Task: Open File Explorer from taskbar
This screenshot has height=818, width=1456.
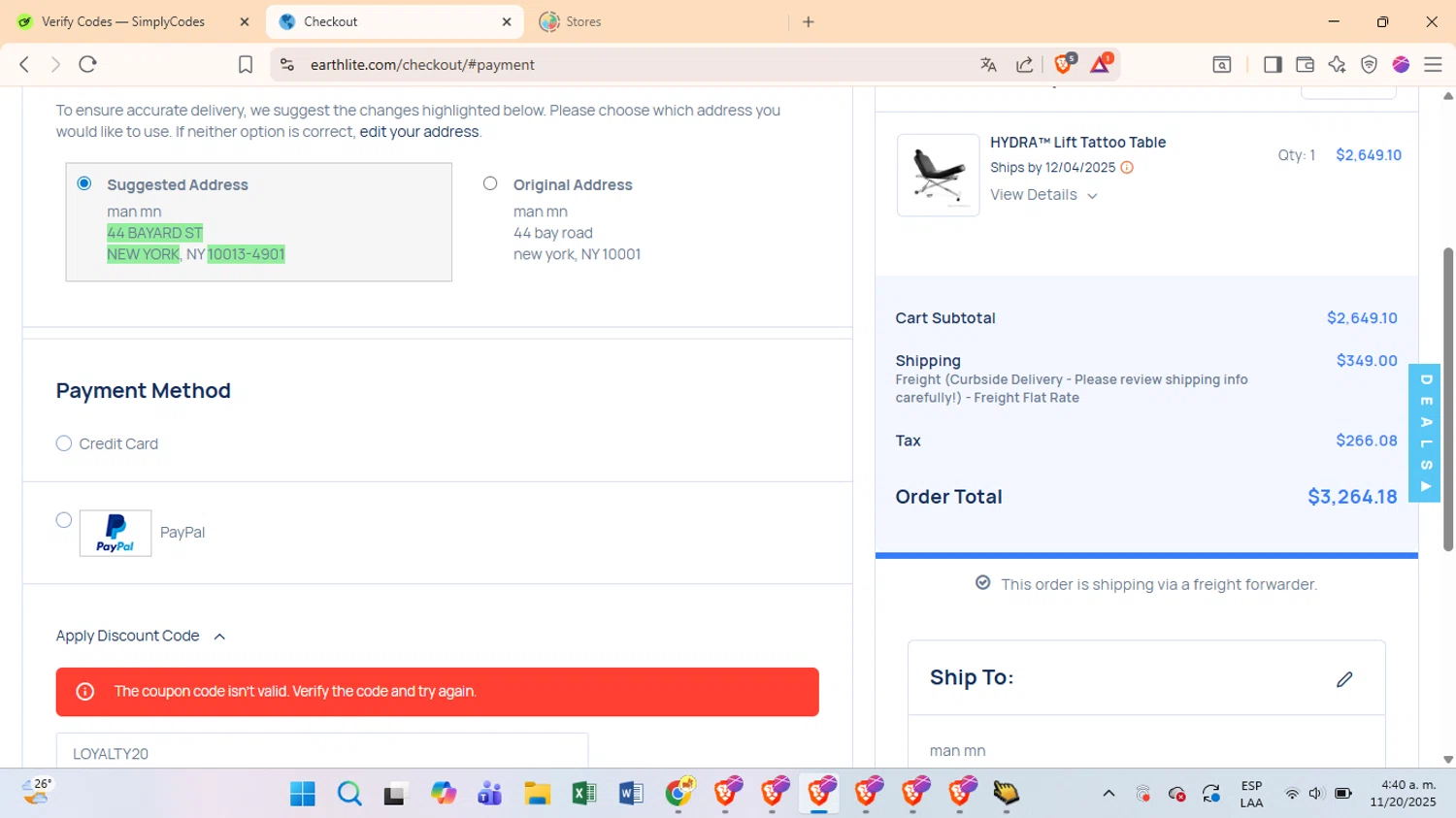Action: [537, 794]
